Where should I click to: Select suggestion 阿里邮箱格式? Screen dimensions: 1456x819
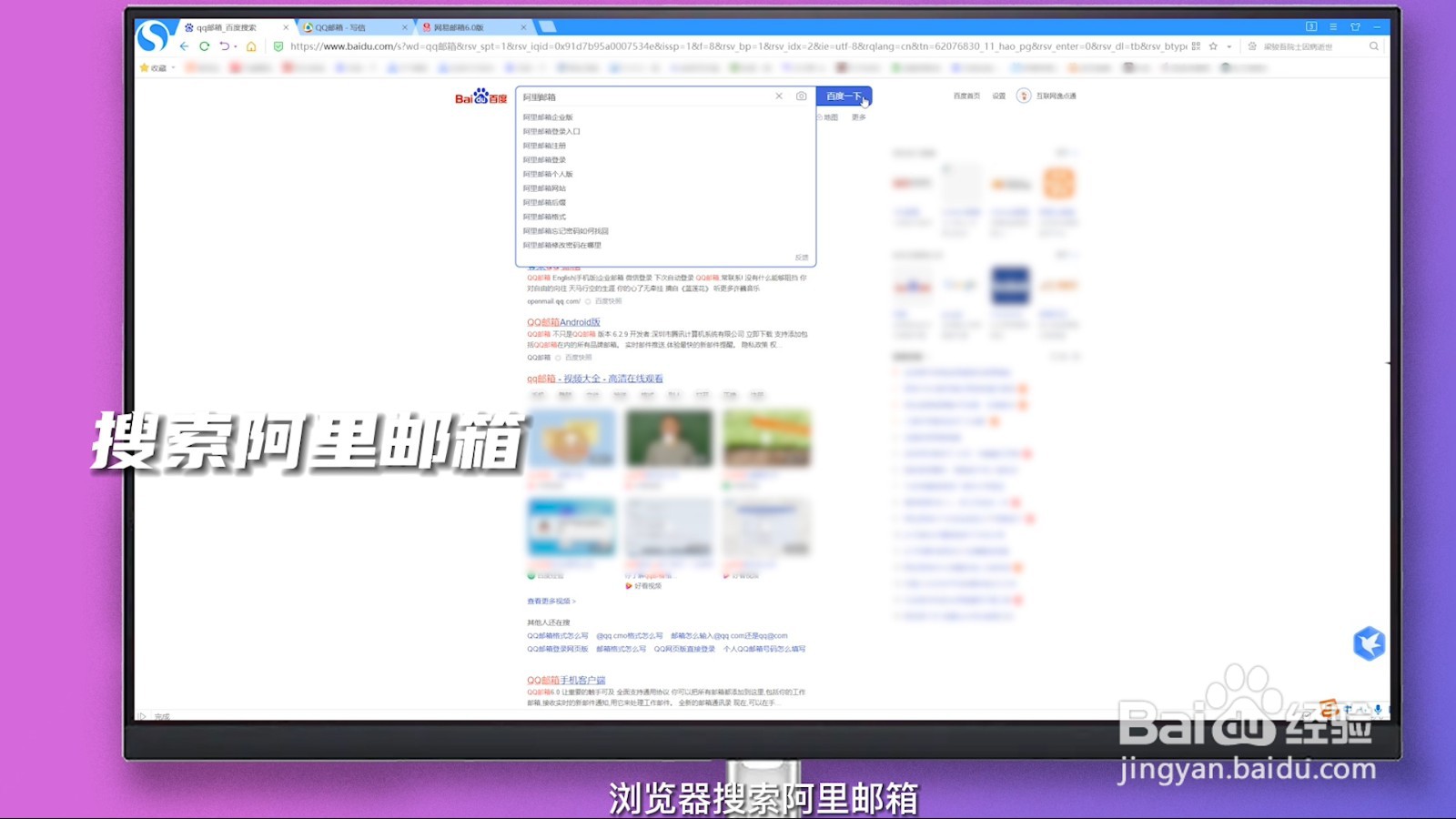[x=544, y=217]
